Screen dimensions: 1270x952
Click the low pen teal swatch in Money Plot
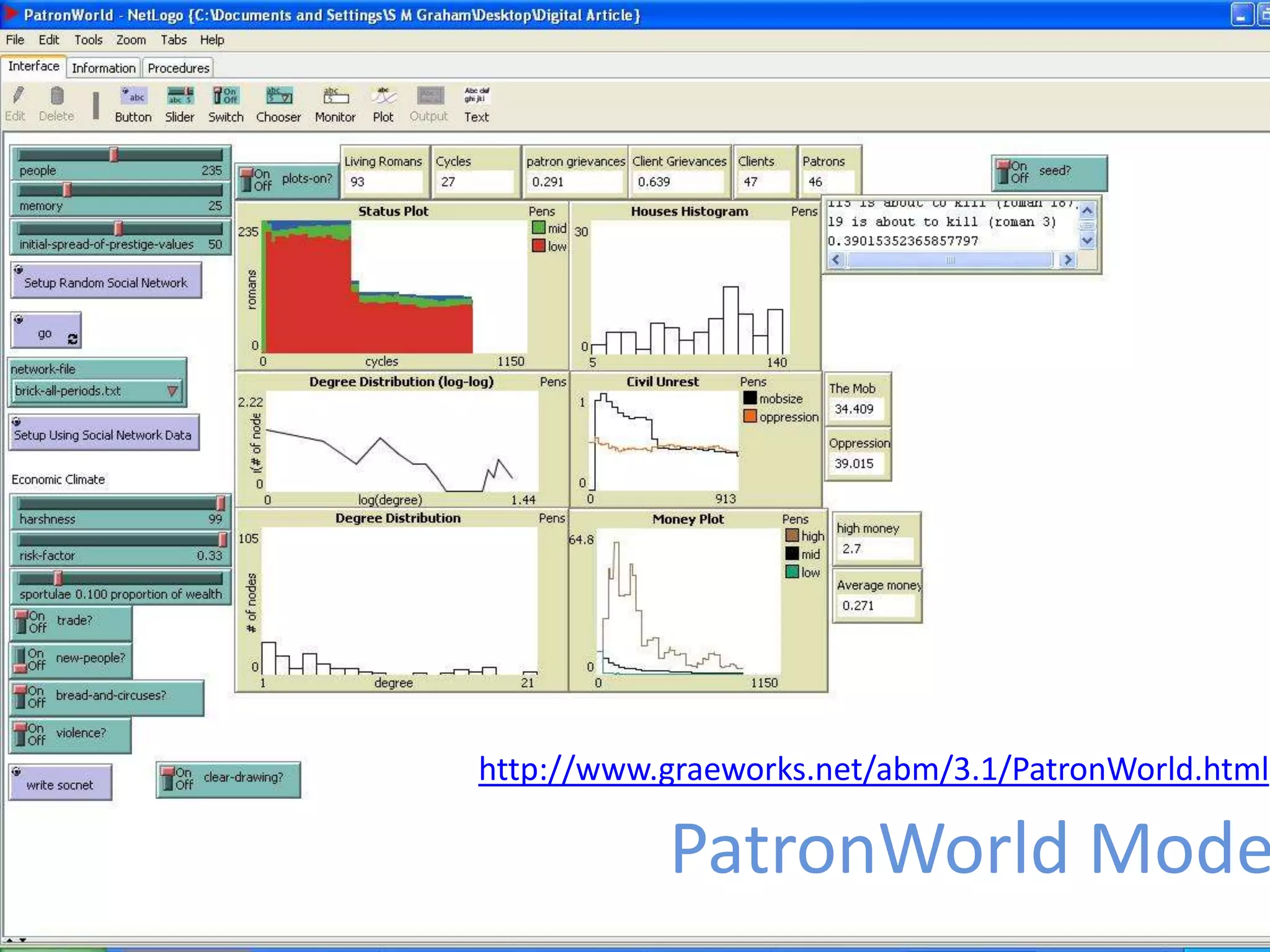pyautogui.click(x=792, y=571)
